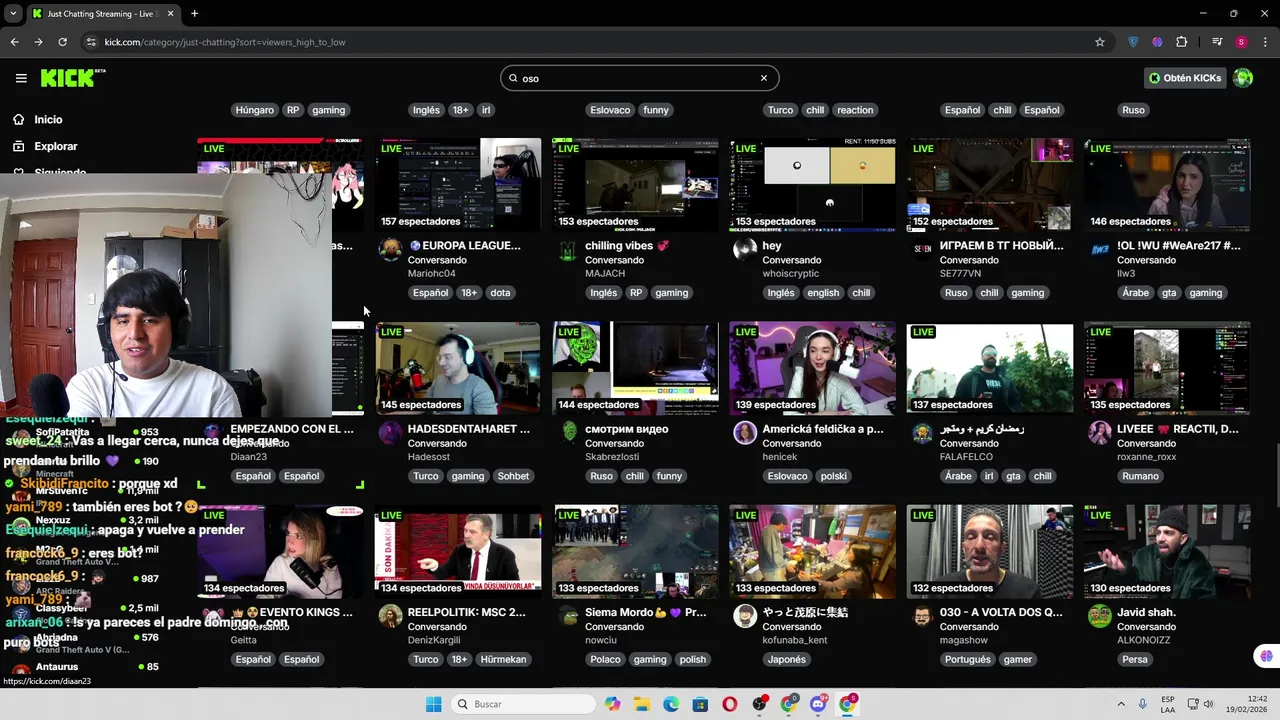
Task: Open MAJACH channel name link
Action: pos(605,274)
